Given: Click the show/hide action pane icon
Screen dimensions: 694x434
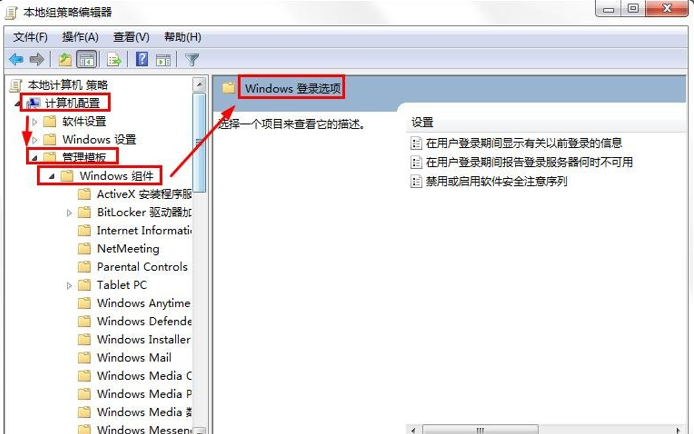Looking at the screenshot, I should pos(163,59).
